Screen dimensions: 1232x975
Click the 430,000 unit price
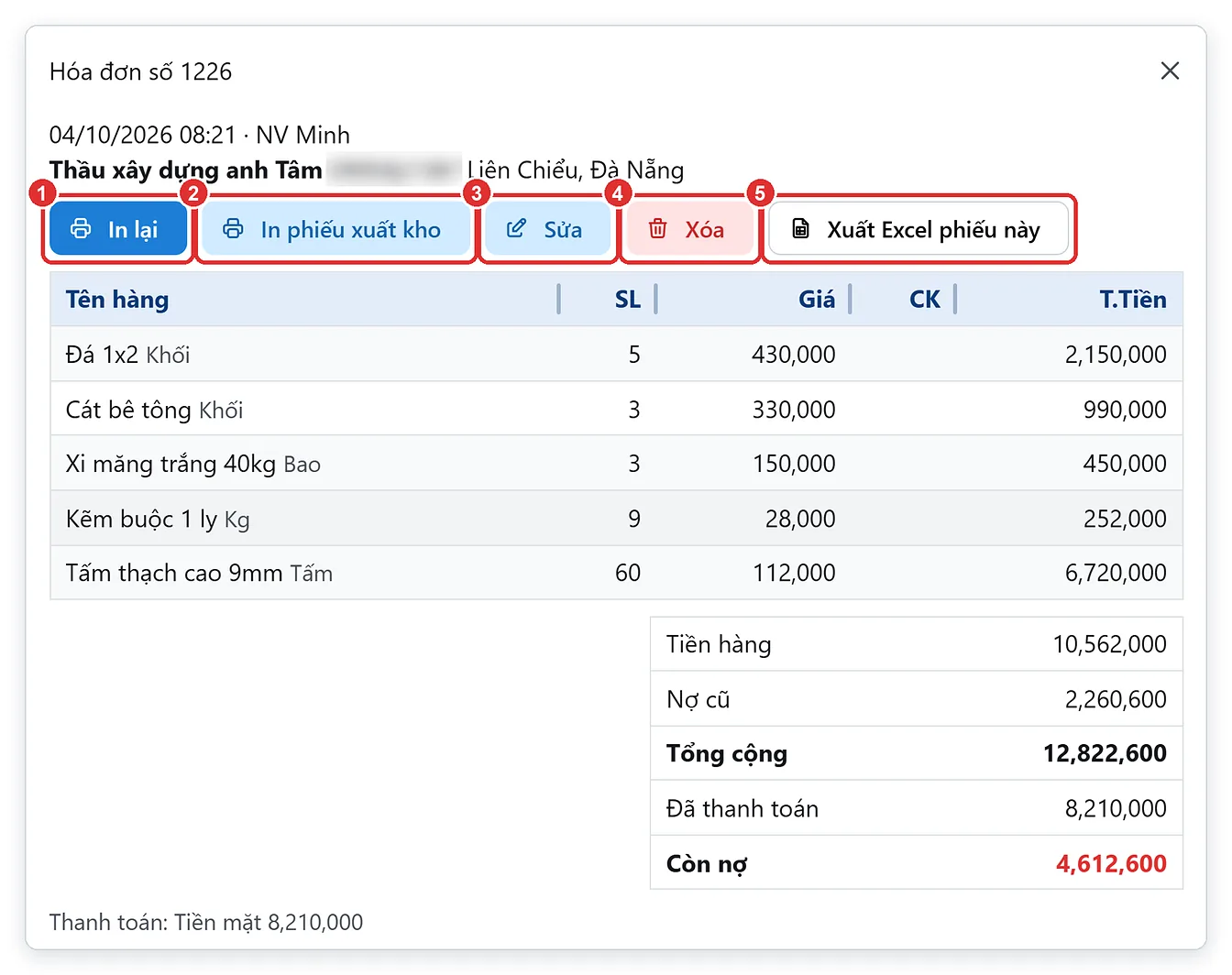(794, 355)
